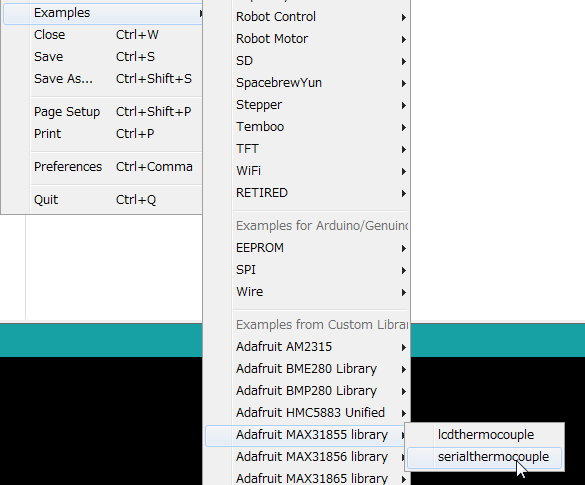Expand the SPI examples entry
This screenshot has width=585, height=485.
click(x=308, y=270)
